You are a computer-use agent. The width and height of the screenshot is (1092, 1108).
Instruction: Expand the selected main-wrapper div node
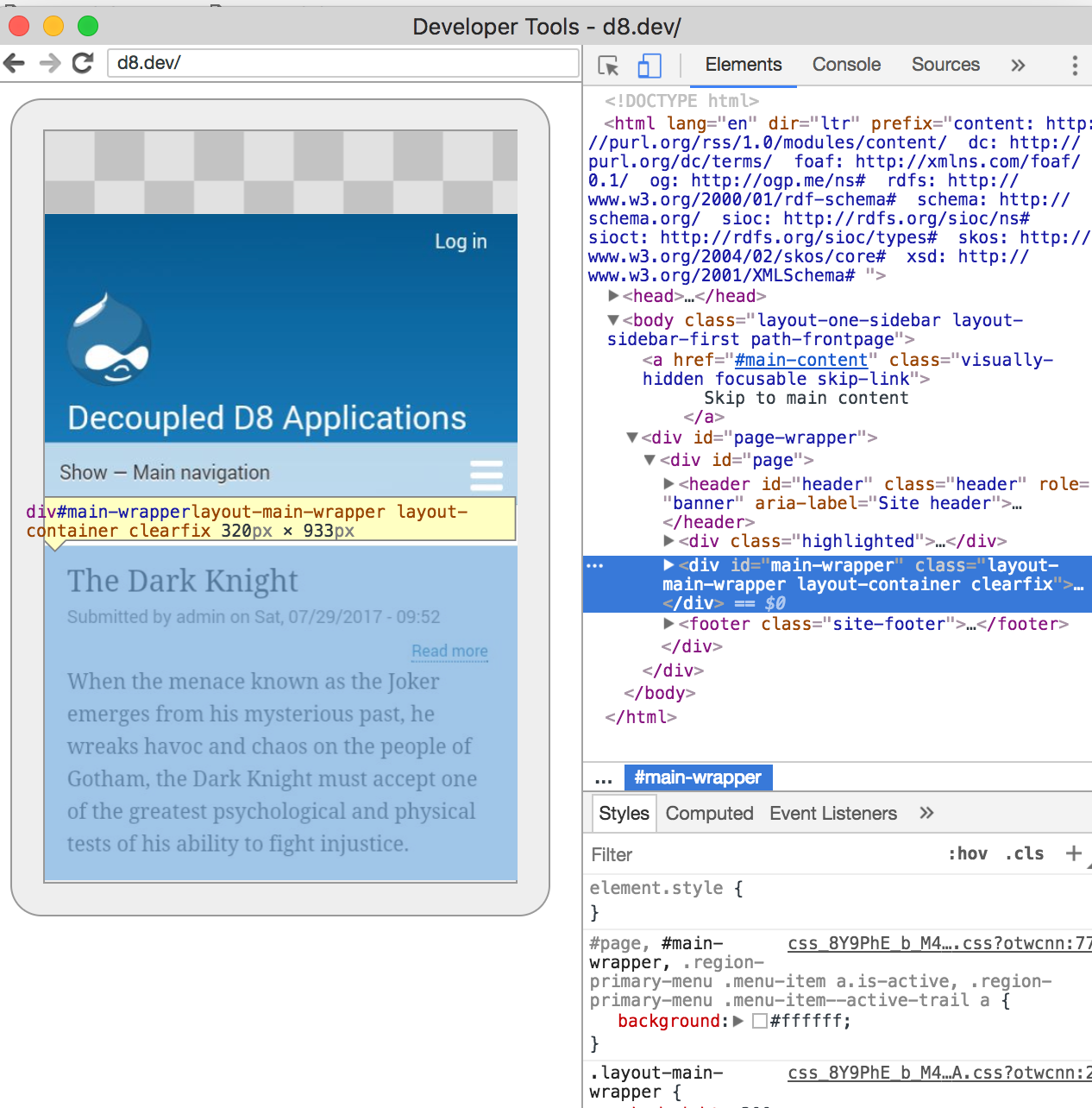668,565
